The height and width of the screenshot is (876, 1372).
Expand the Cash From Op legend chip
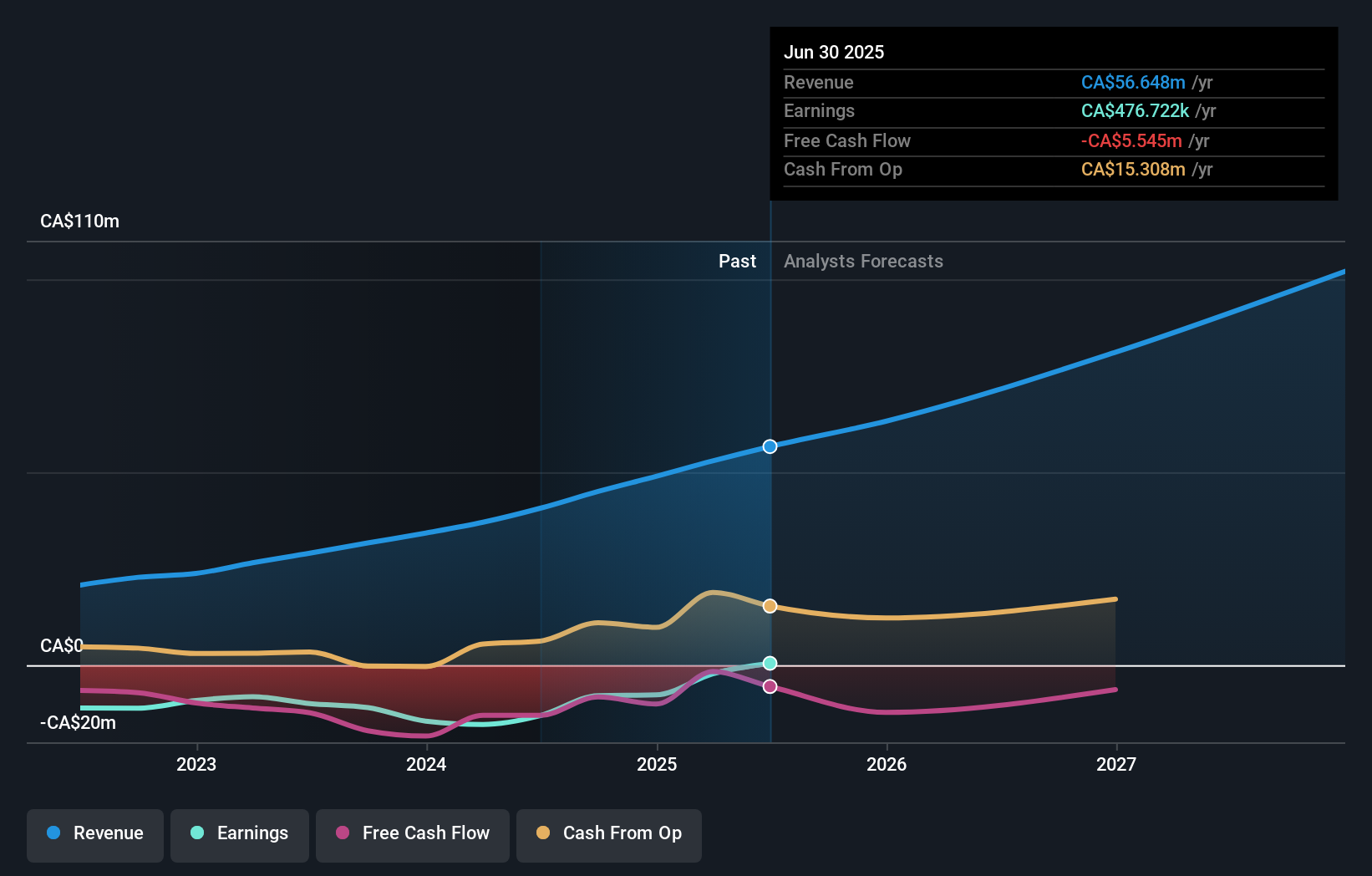pos(609,835)
